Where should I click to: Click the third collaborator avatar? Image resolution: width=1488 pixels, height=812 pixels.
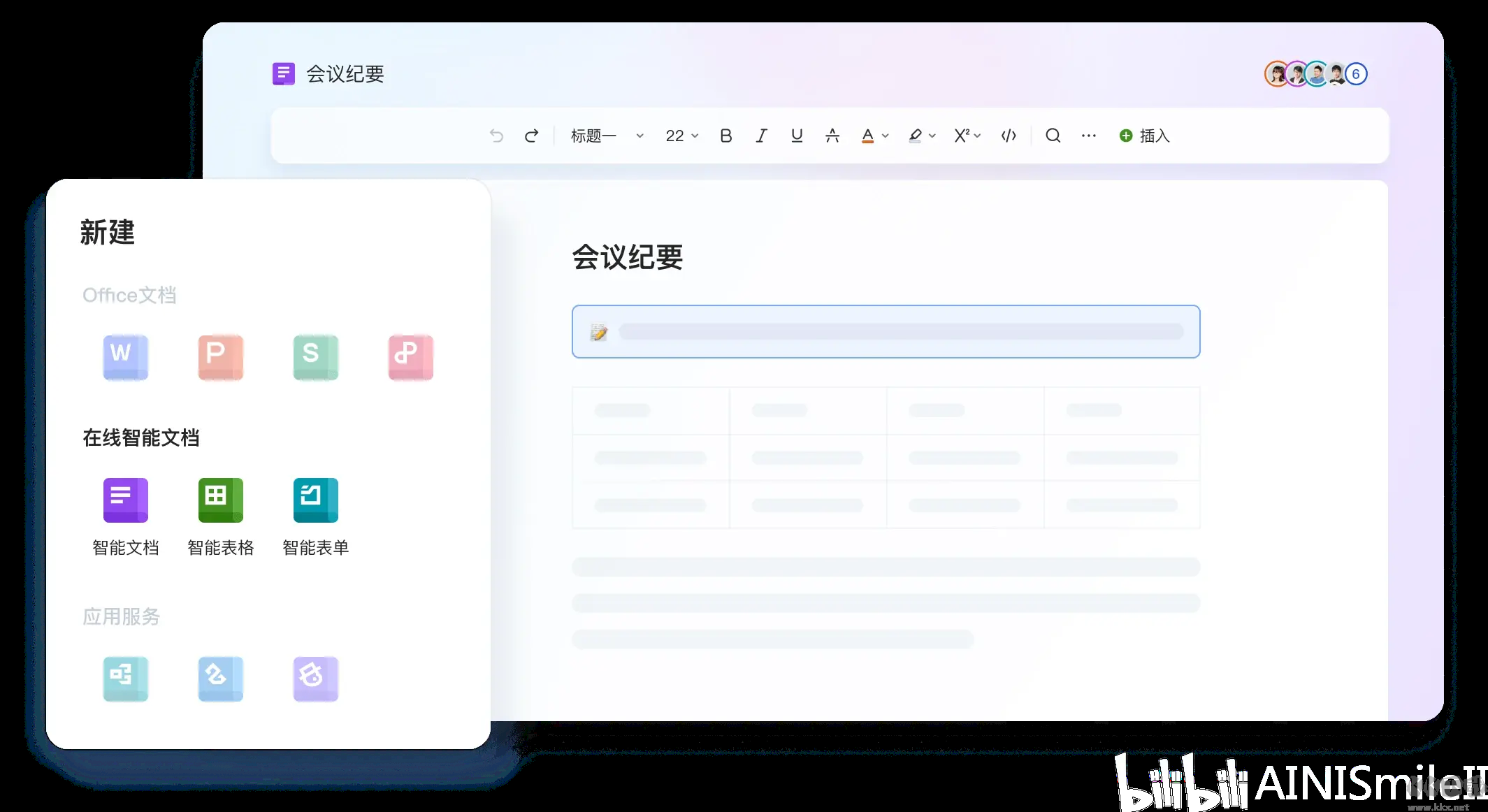1316,74
